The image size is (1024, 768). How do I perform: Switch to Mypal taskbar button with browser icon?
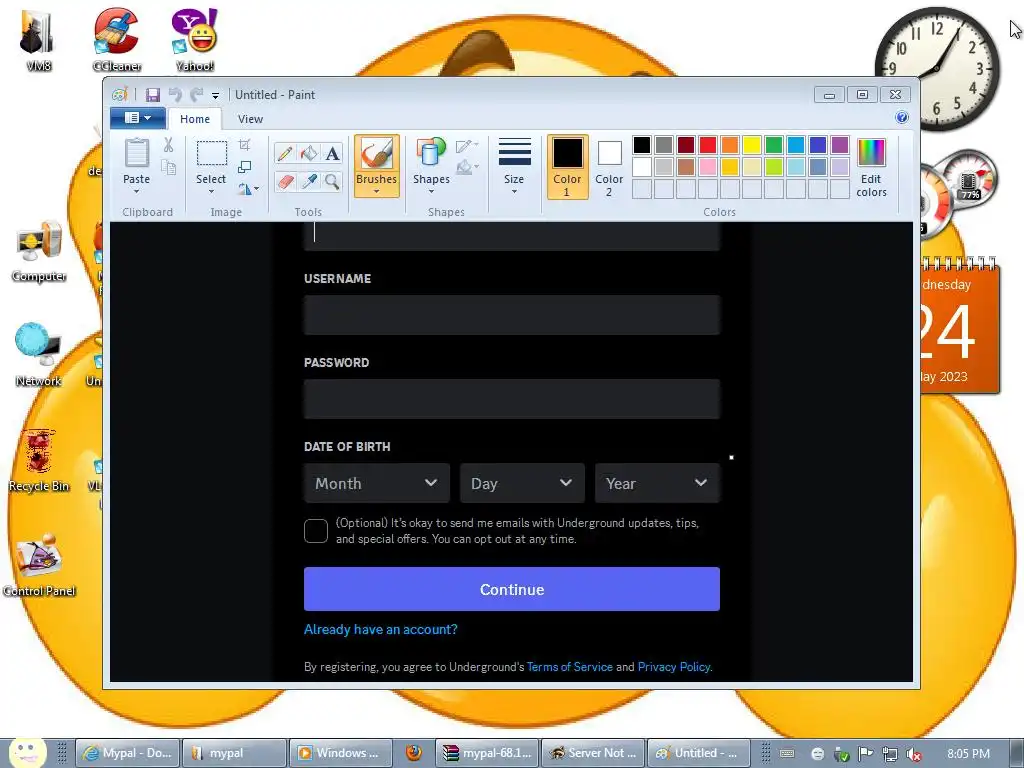pyautogui.click(x=128, y=753)
